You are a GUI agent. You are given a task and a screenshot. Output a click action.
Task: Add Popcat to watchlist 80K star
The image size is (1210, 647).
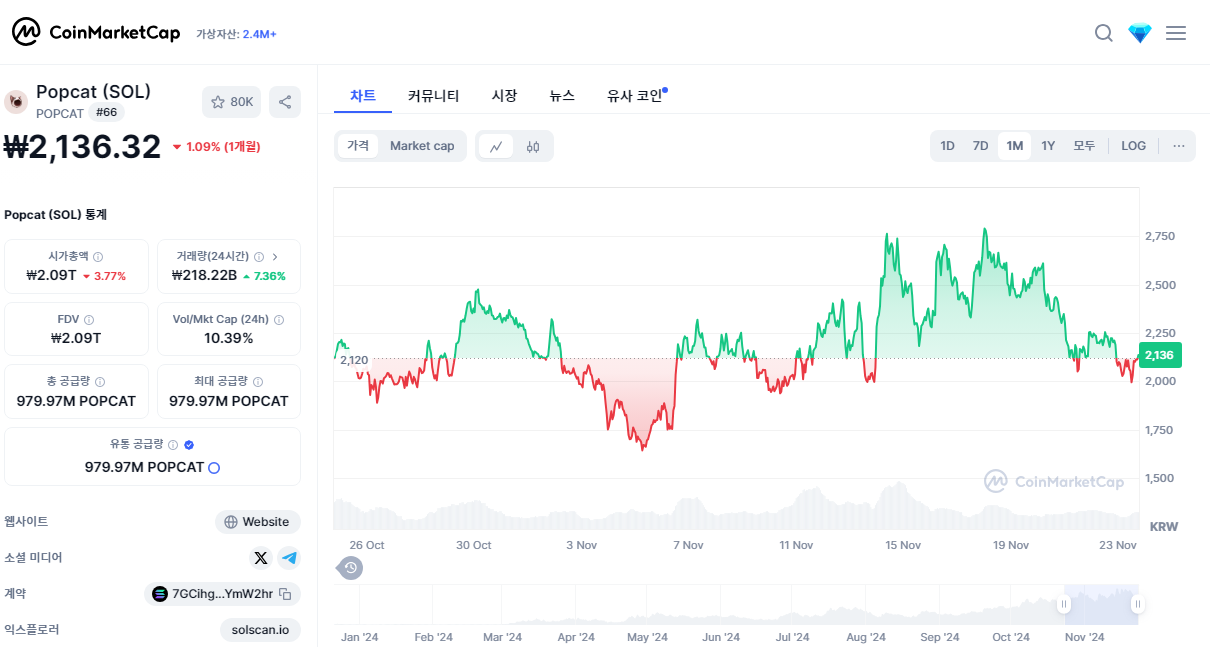[232, 101]
